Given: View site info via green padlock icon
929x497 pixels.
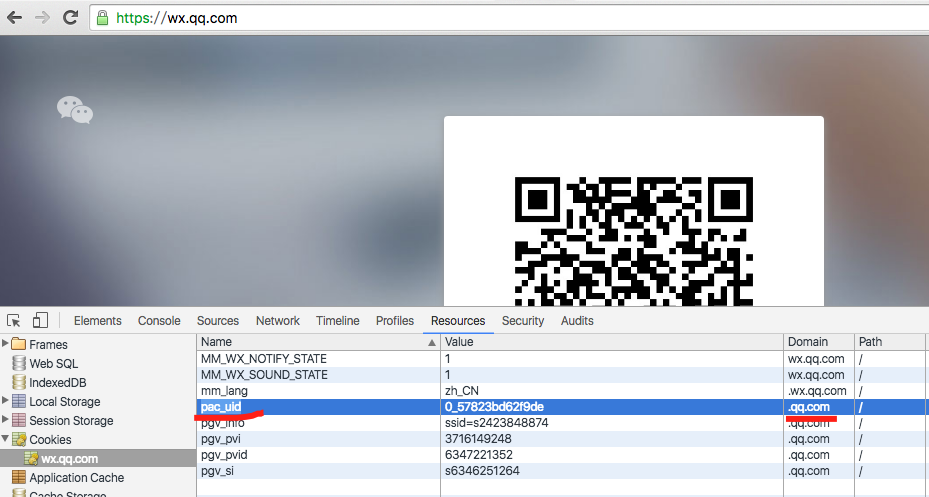Looking at the screenshot, I should [x=102, y=18].
